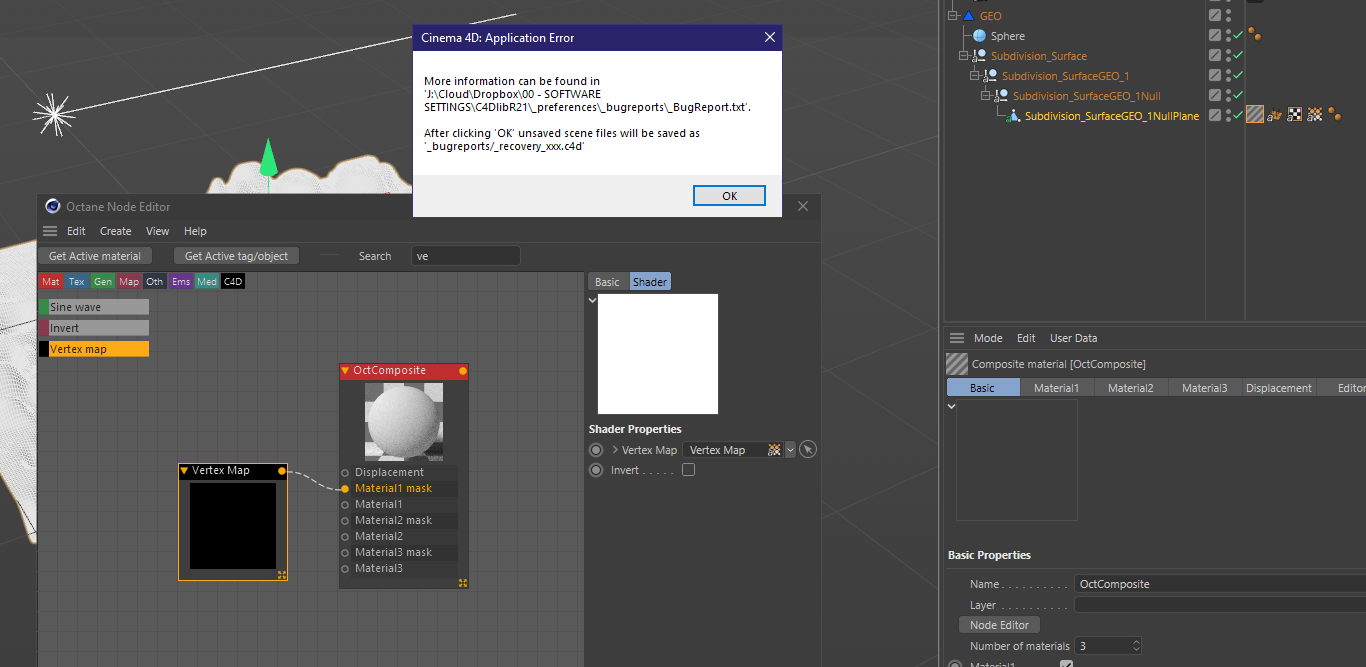Select the checkerboard UVW tag on the NullPlane

point(1295,115)
